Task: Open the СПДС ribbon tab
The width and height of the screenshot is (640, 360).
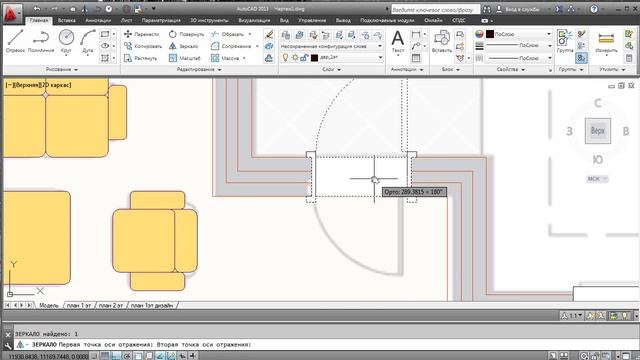Action: (x=459, y=20)
